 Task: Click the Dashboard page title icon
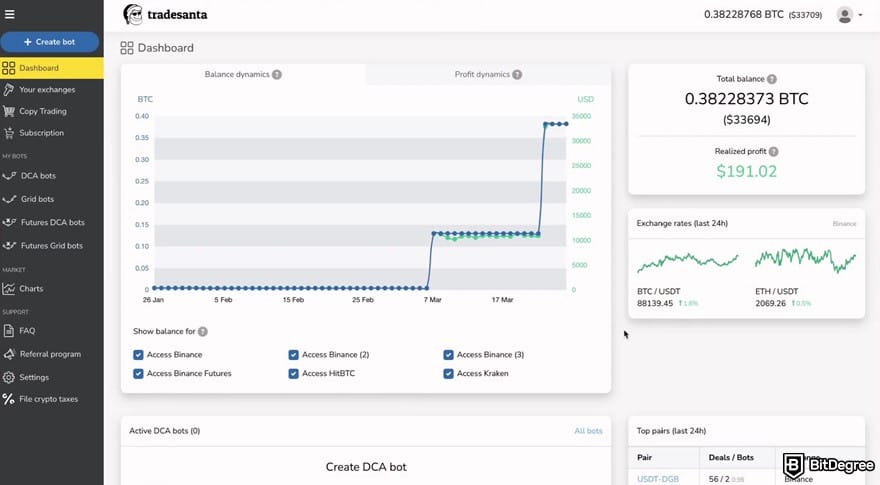[127, 48]
